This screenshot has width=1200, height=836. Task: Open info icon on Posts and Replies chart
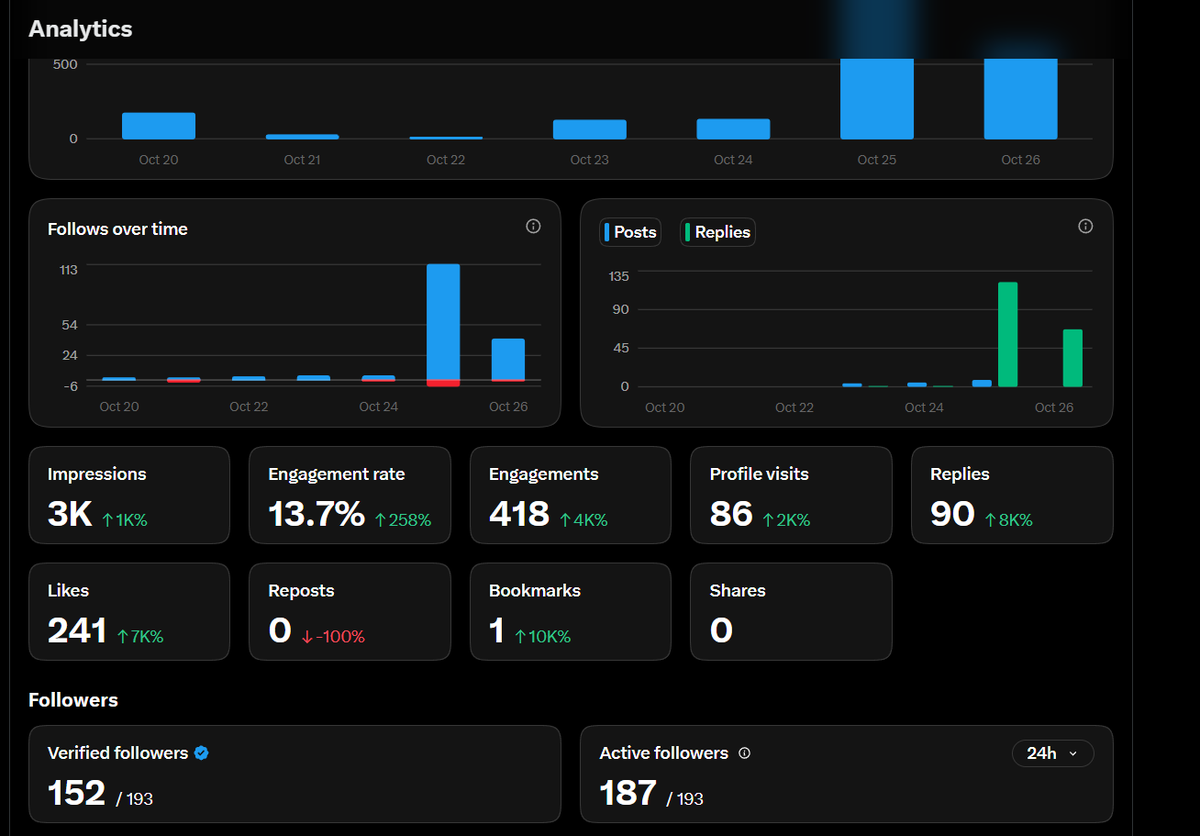1085,226
